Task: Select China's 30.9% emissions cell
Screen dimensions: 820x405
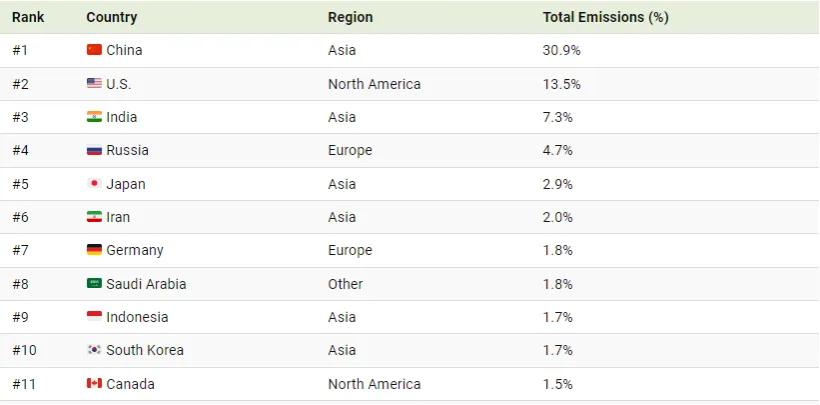Action: coord(562,50)
